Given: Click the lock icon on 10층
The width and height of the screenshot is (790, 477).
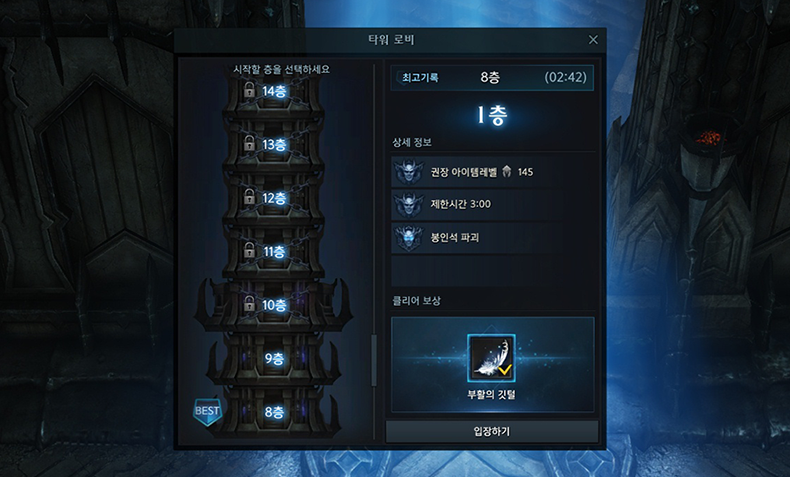Looking at the screenshot, I should pos(249,304).
